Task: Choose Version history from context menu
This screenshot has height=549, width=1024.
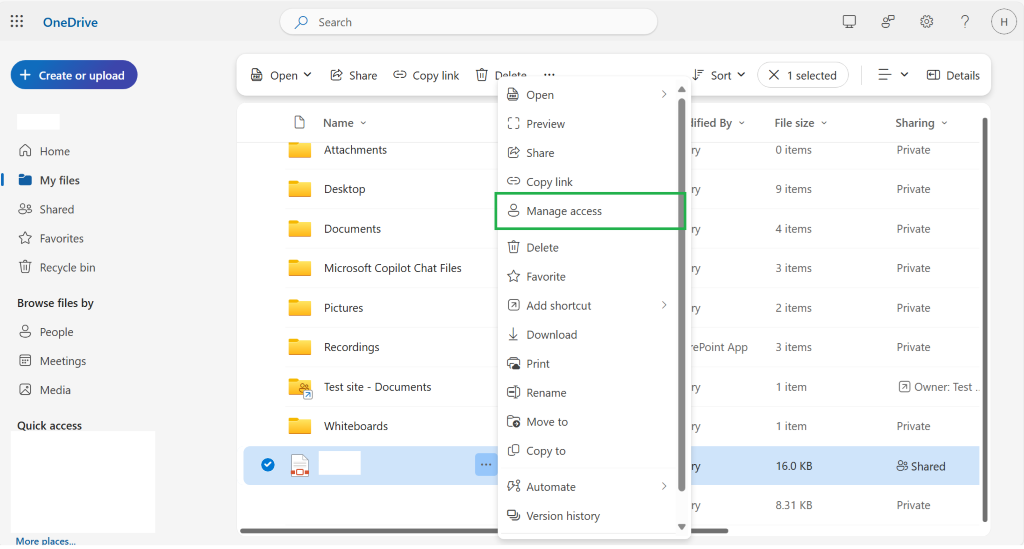Action: [588, 516]
